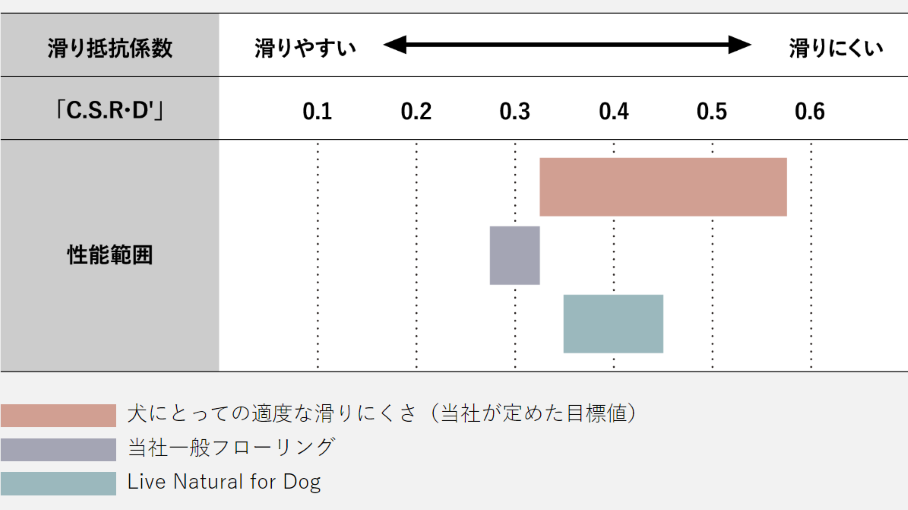Image resolution: width=908 pixels, height=510 pixels.
Task: Click the 0.6 axis value
Action: tap(810, 111)
